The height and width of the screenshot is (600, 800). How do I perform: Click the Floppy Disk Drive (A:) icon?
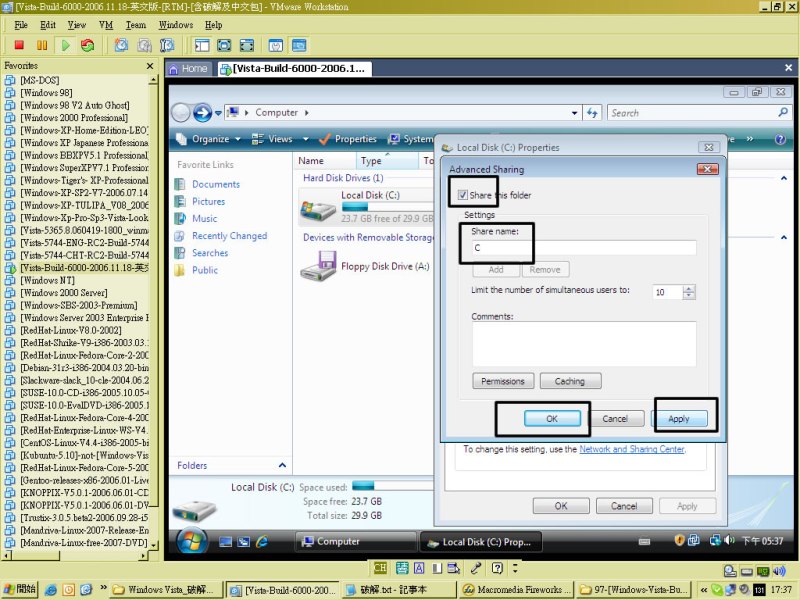[x=318, y=266]
